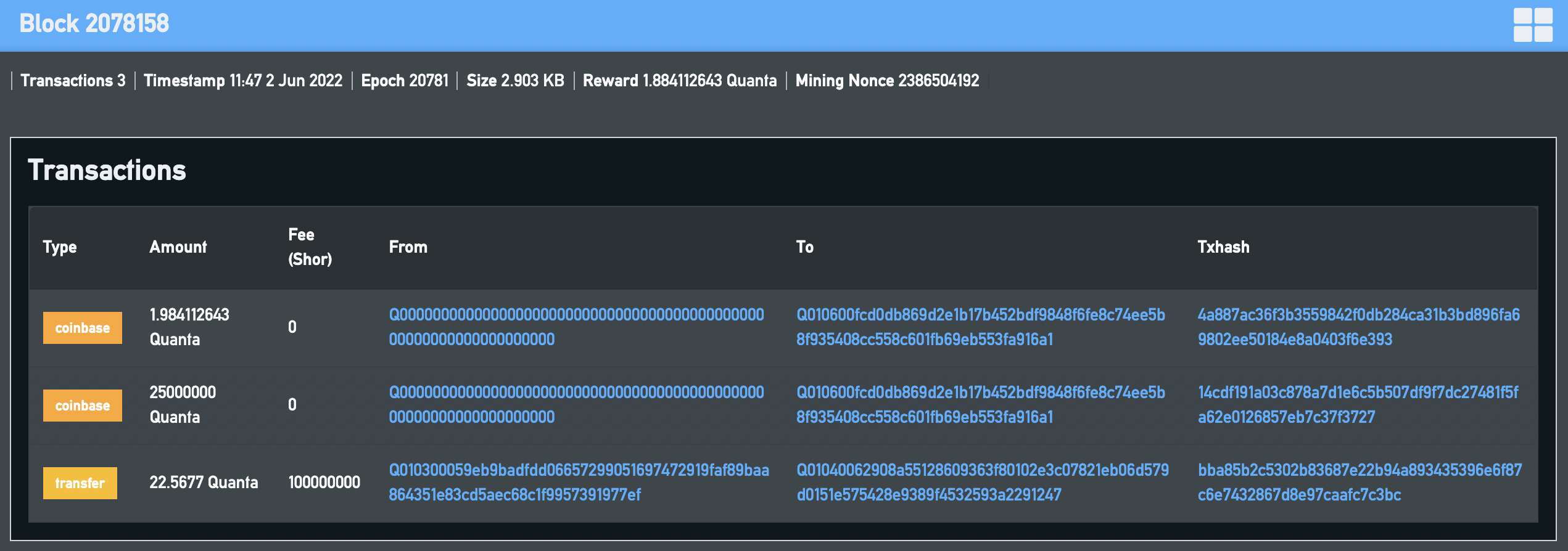
Task: Click the Type column header
Action: tap(60, 247)
